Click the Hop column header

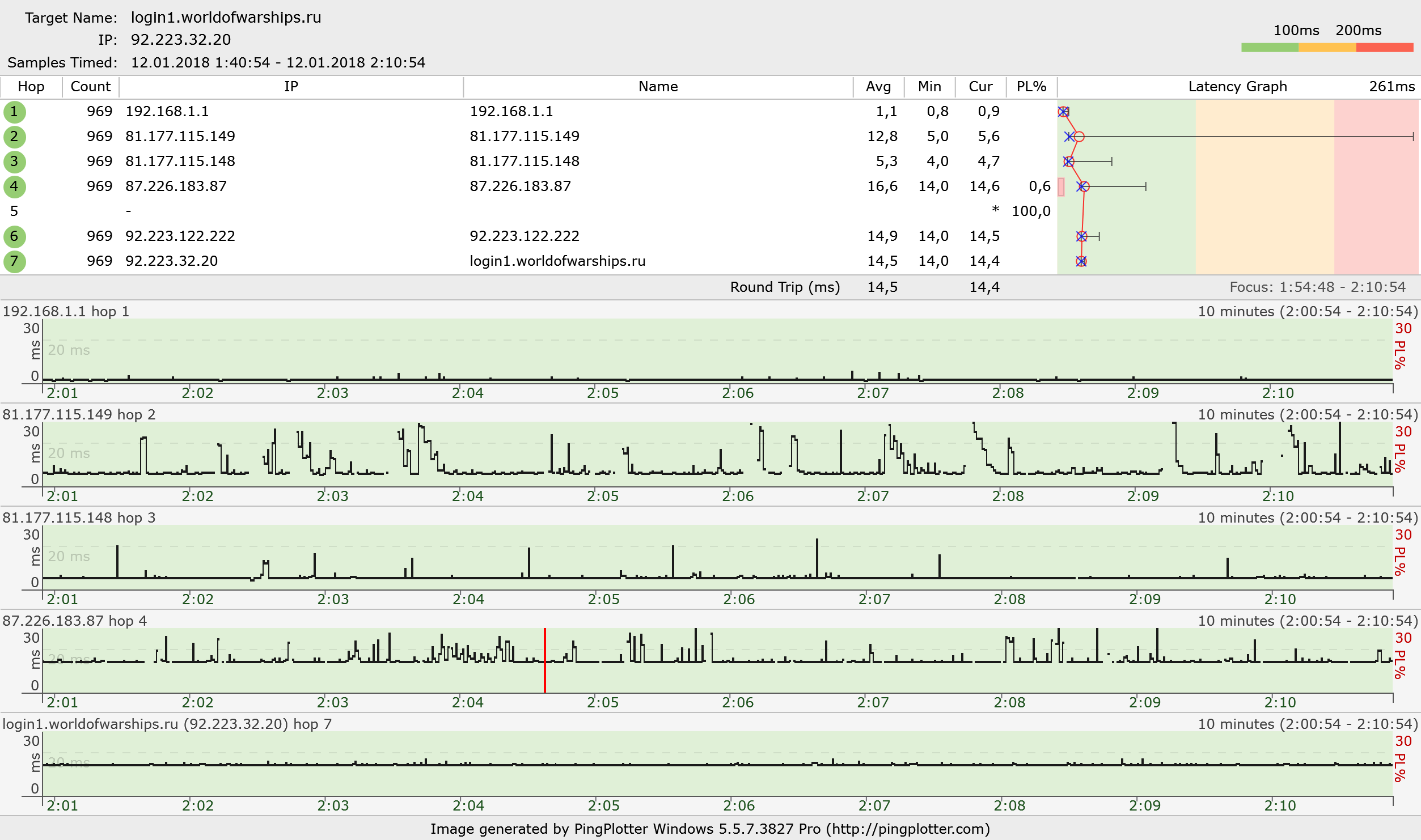pyautogui.click(x=31, y=87)
